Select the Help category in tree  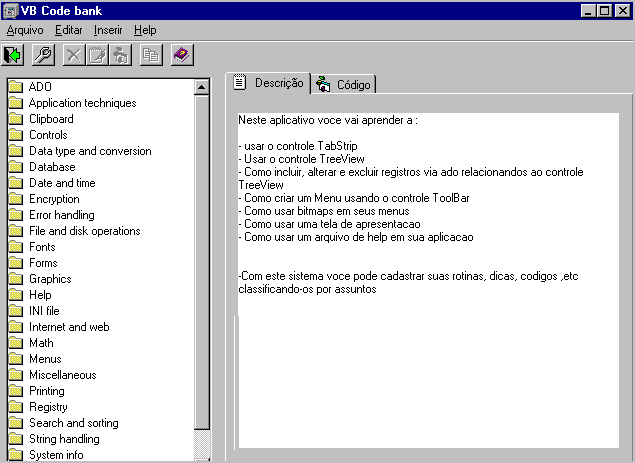(x=40, y=295)
